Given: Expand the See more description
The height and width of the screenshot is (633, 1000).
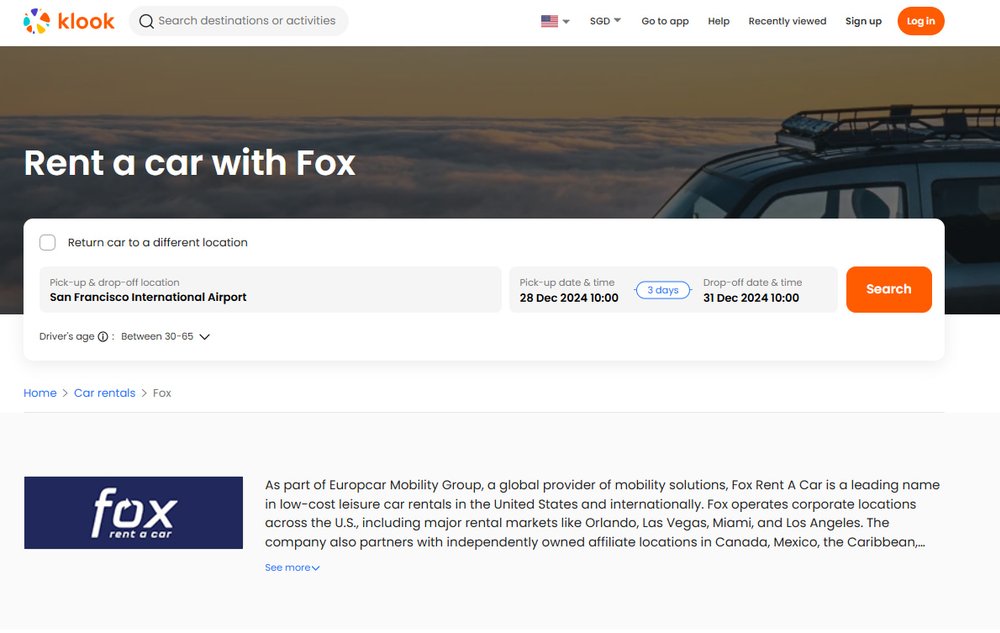Looking at the screenshot, I should [x=292, y=567].
